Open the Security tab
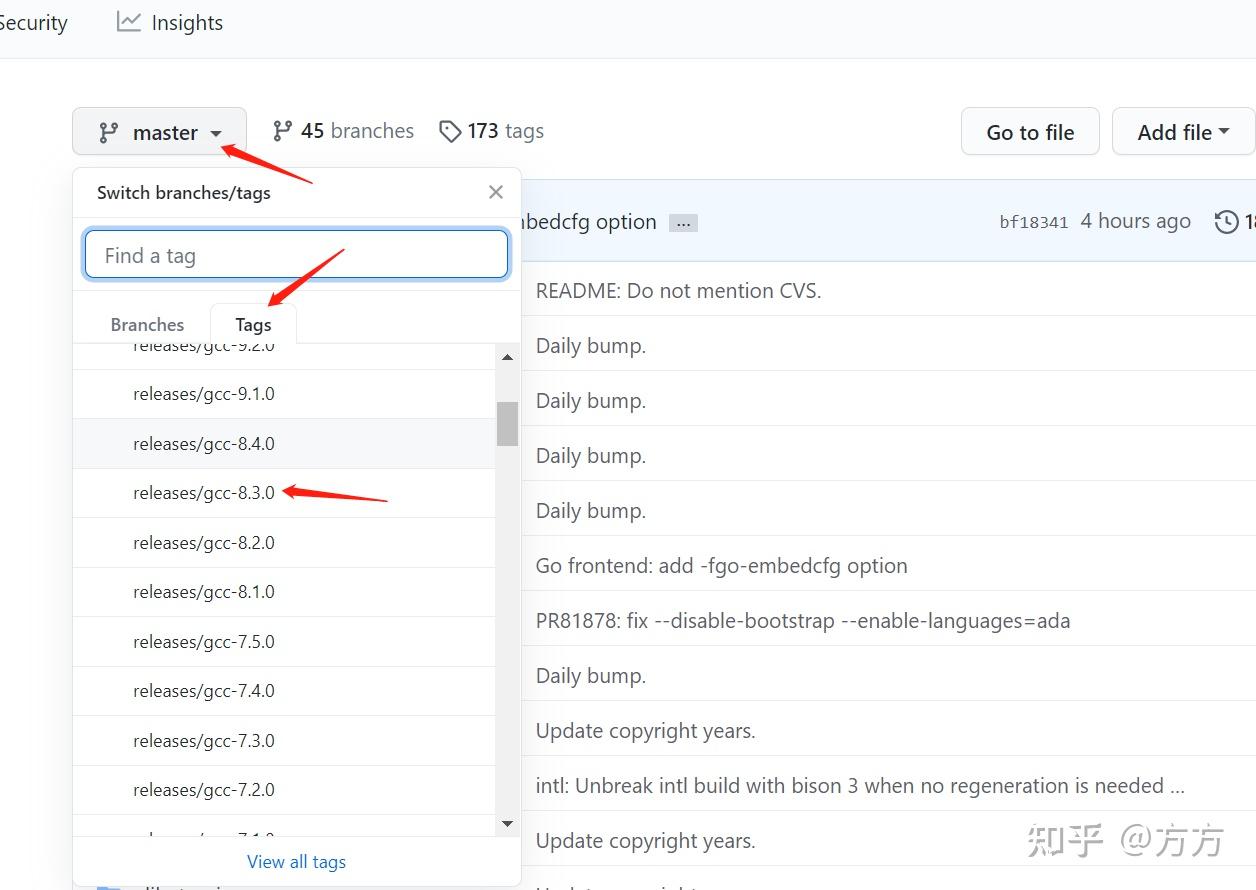Image resolution: width=1256 pixels, height=890 pixels. [x=33, y=22]
